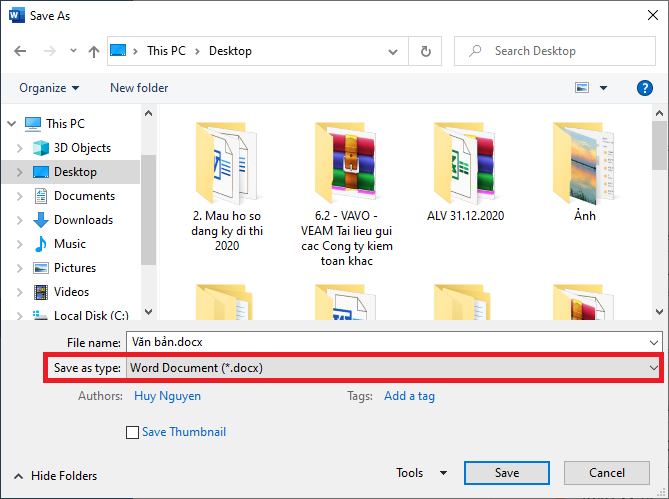Click Hide Folders
Viewport: 669px width, 499px height.
(x=55, y=476)
